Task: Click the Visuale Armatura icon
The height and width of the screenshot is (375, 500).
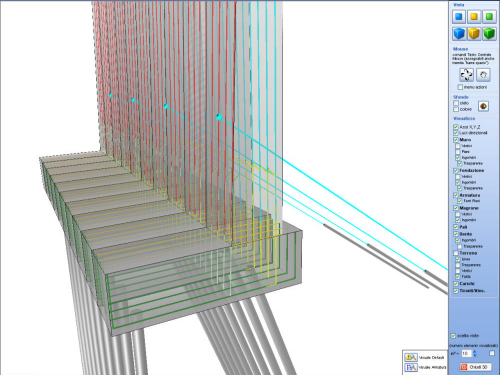Action: [411, 367]
